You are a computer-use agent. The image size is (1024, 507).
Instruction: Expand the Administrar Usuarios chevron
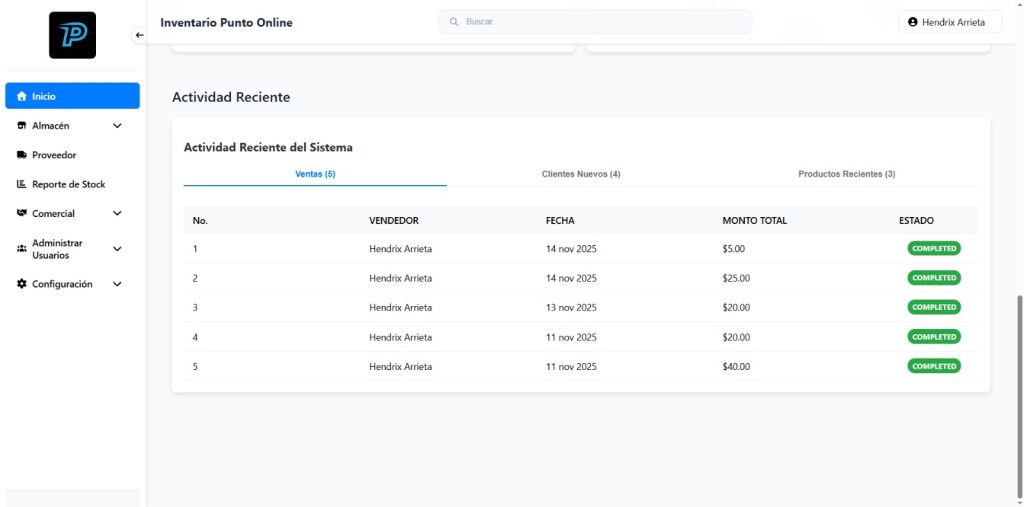pyautogui.click(x=117, y=249)
